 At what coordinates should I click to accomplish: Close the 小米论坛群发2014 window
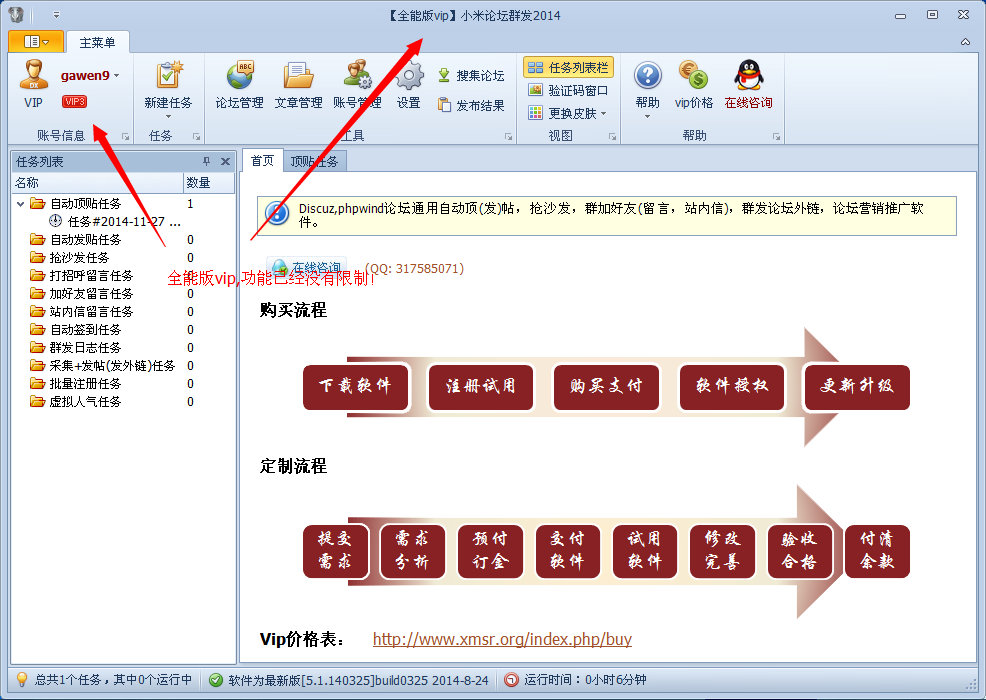click(x=963, y=14)
